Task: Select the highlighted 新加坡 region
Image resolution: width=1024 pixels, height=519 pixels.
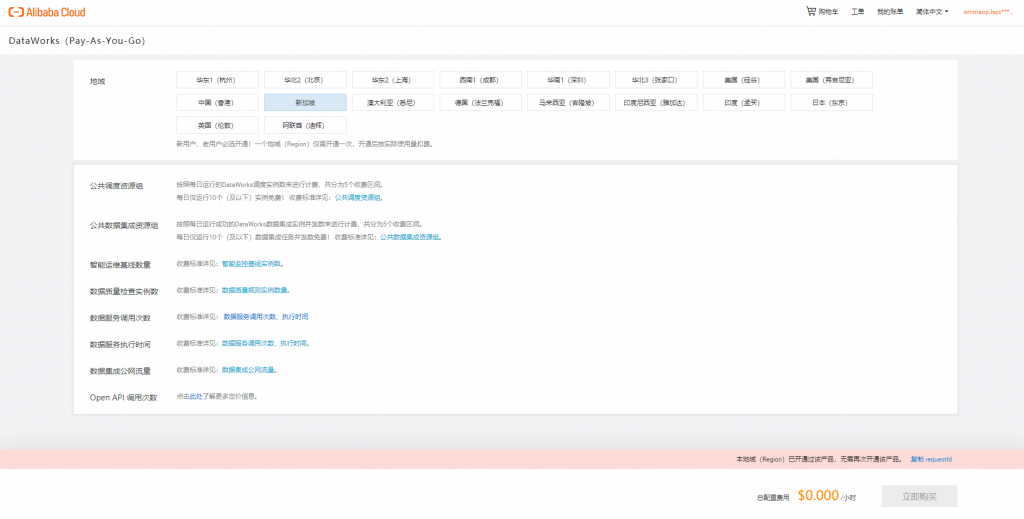Action: point(305,102)
